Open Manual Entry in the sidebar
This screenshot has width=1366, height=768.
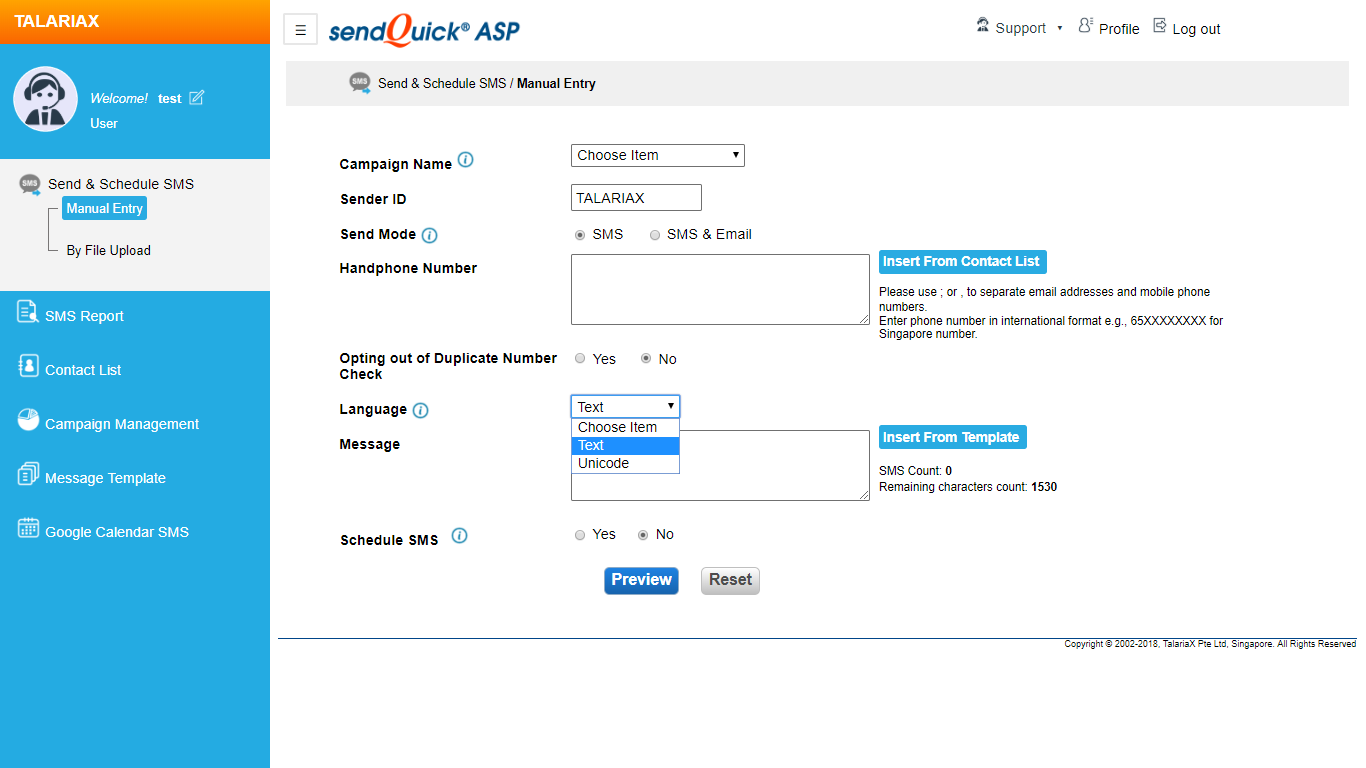click(104, 208)
